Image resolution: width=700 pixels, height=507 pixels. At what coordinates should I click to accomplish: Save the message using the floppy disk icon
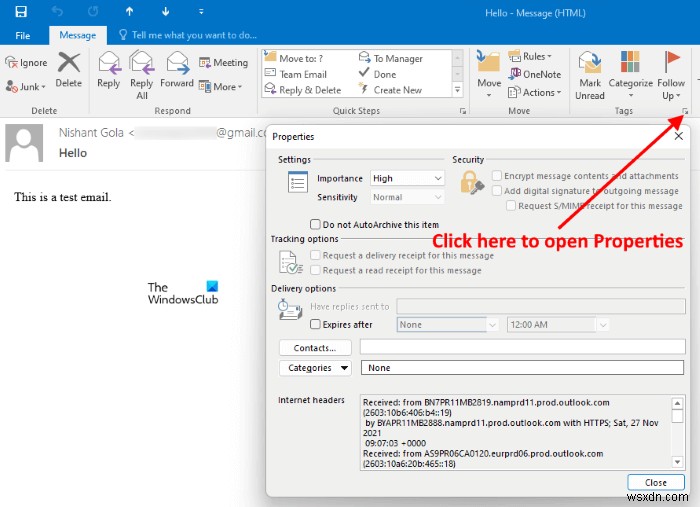point(21,12)
